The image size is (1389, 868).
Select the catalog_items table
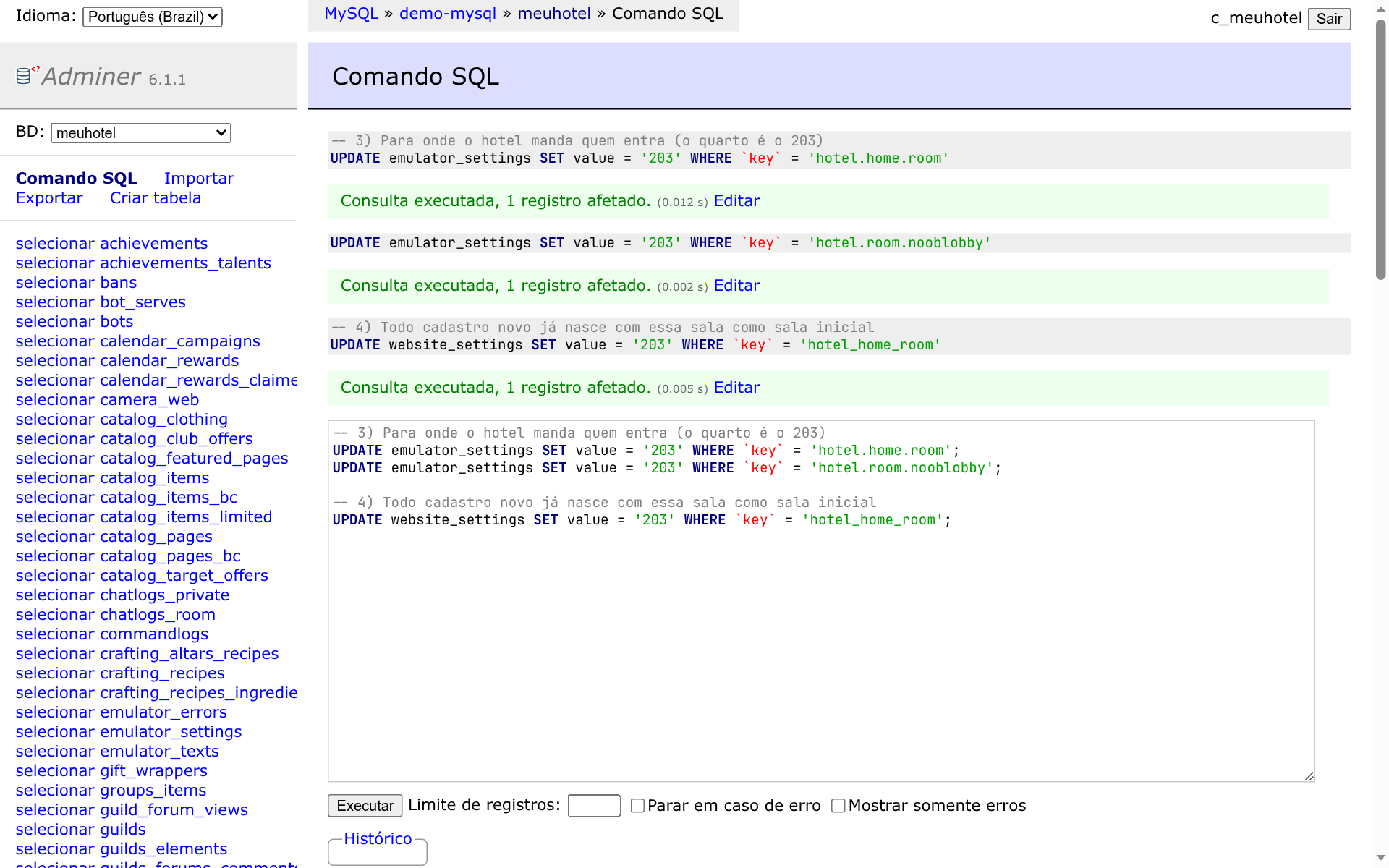coord(113,478)
